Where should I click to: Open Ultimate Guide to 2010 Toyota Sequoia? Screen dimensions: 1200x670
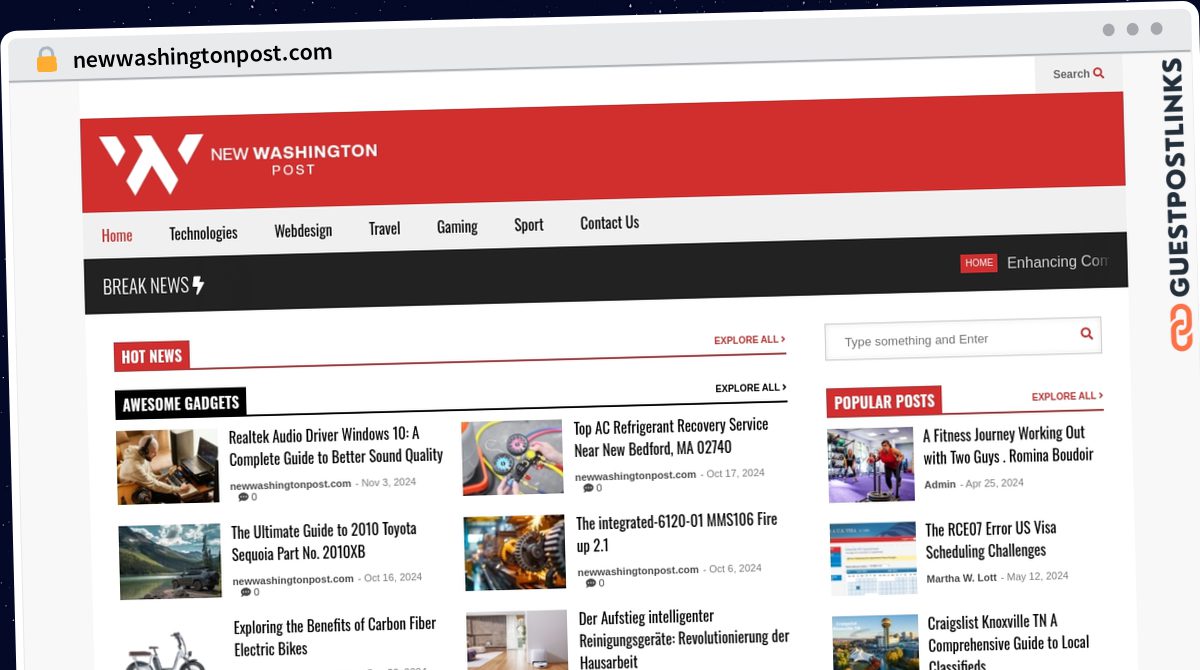(x=324, y=541)
